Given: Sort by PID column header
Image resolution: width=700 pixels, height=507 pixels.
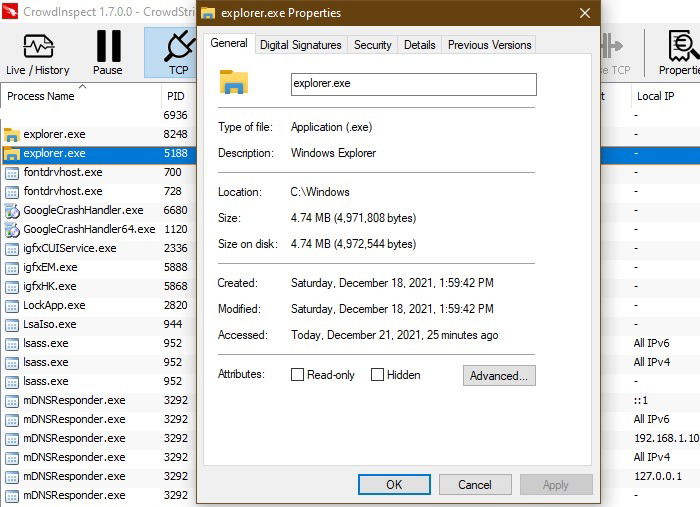Looking at the screenshot, I should click(x=179, y=96).
